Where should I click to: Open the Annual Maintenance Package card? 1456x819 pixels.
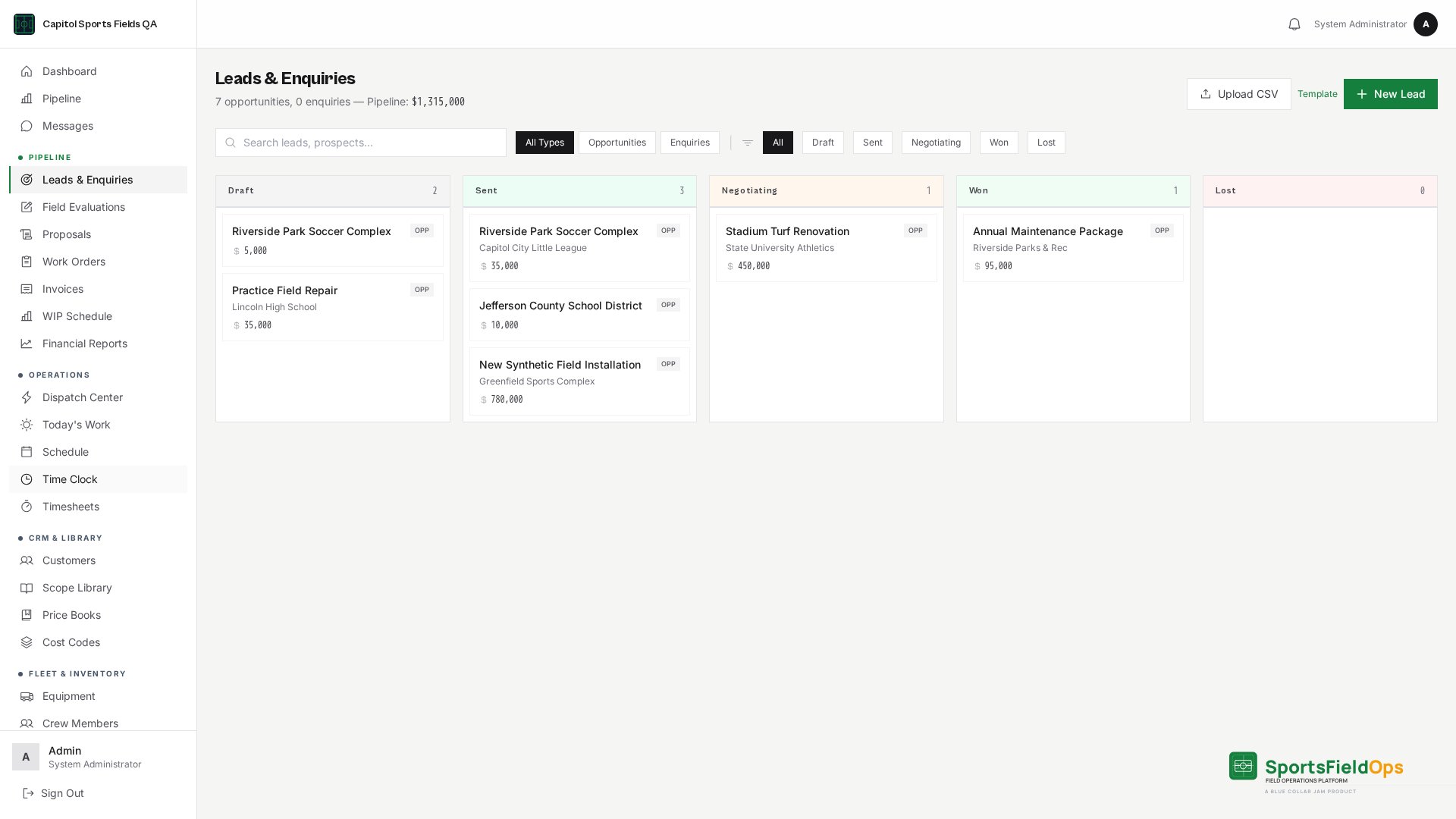[1073, 248]
